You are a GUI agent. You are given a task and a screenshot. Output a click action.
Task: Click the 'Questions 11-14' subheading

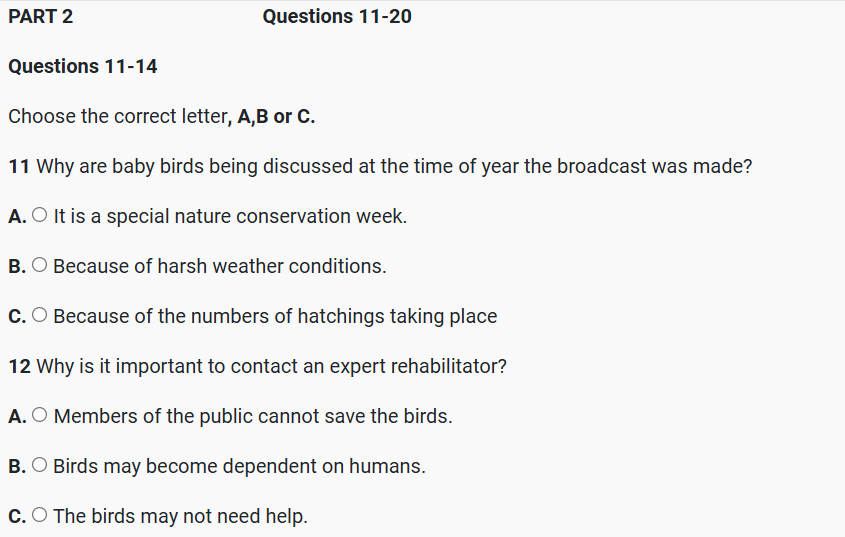(83, 66)
